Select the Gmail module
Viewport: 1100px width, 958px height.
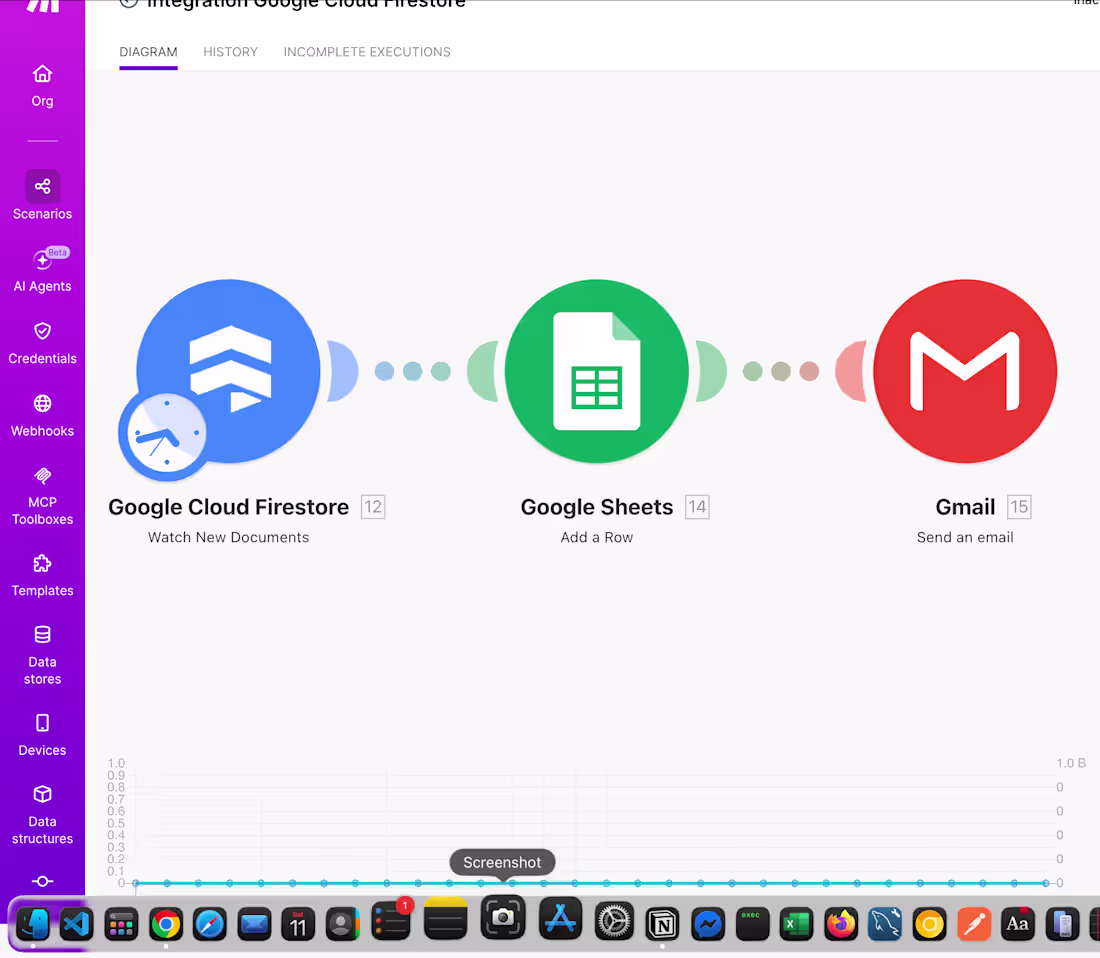965,371
